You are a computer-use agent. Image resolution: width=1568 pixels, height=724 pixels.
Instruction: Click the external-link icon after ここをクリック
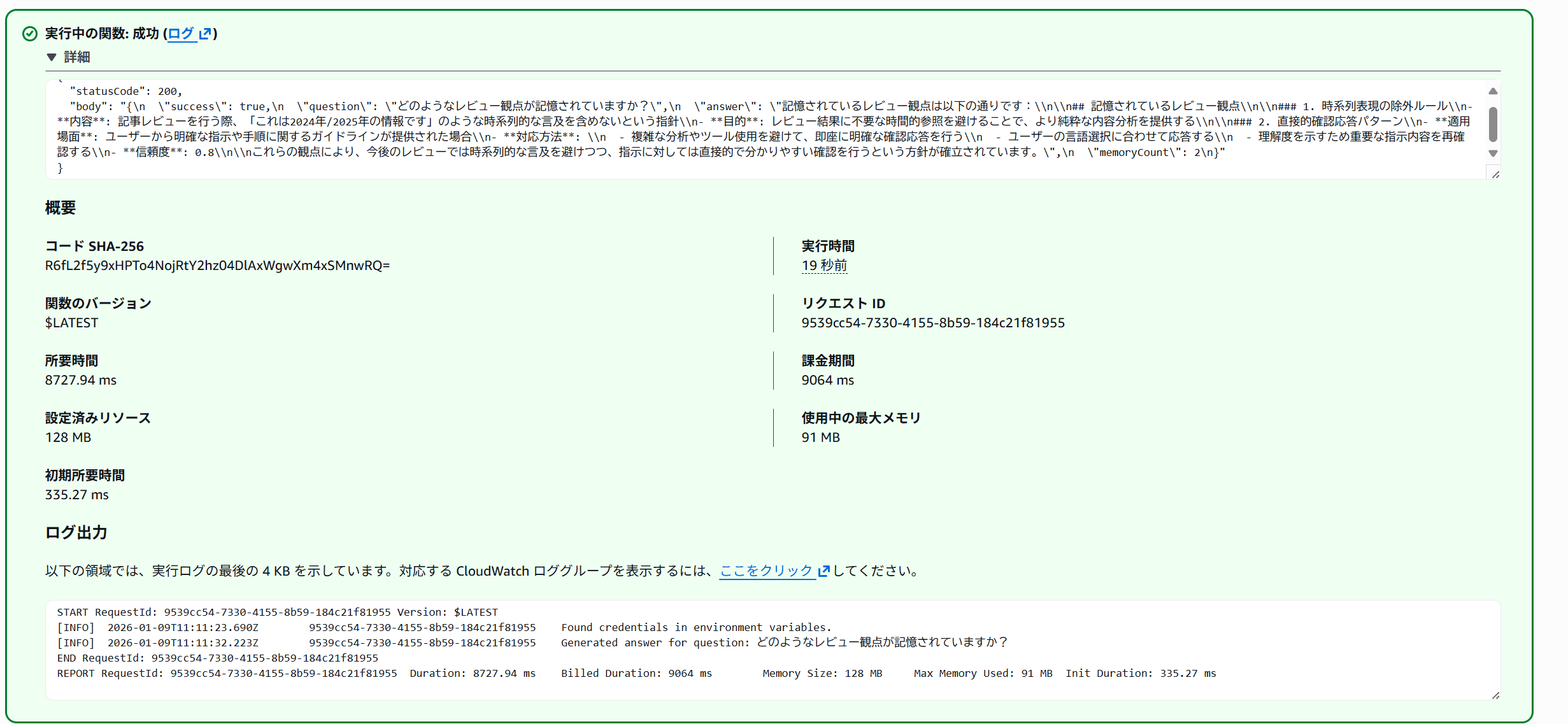tap(823, 571)
